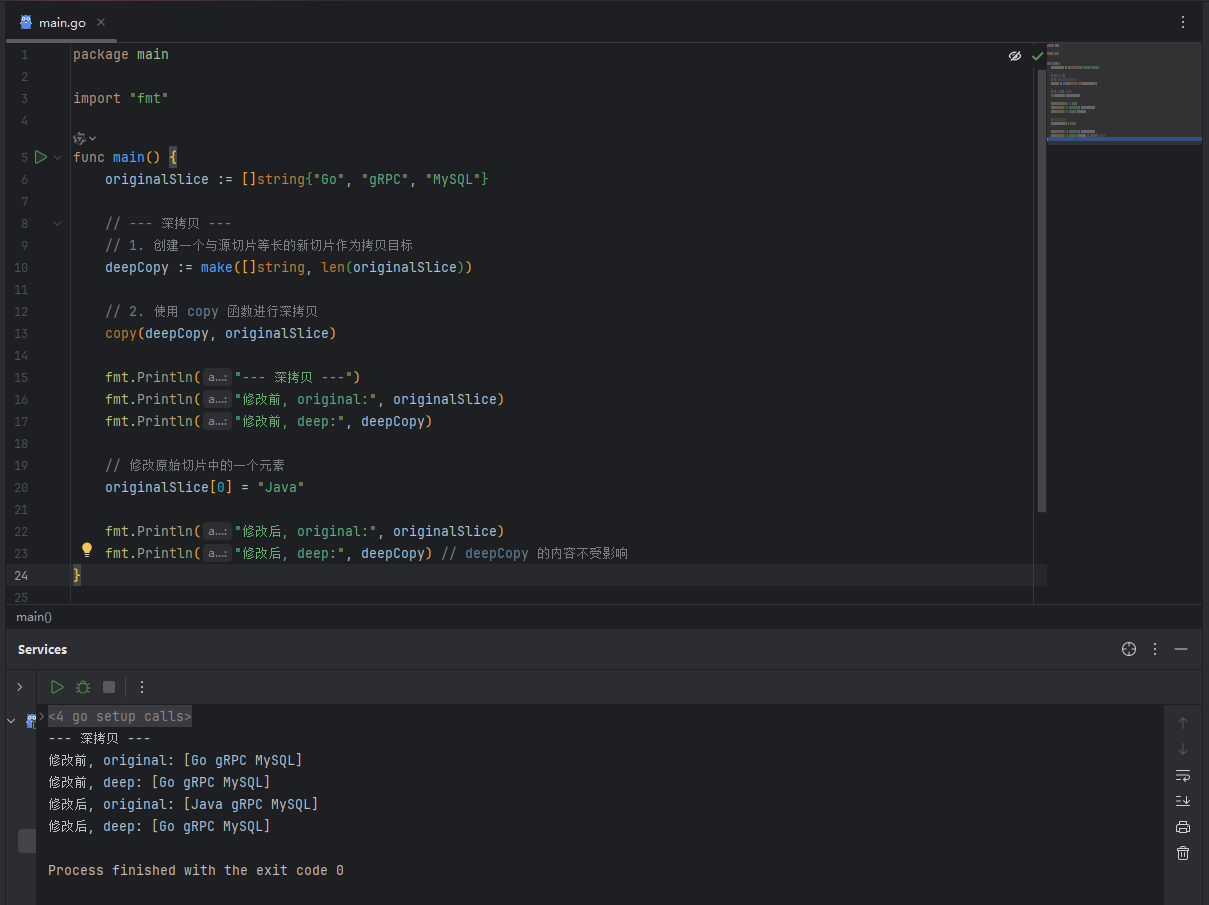Viewport: 1209px width, 905px height.
Task: Click line number 10 in gutter
Action: coord(22,267)
